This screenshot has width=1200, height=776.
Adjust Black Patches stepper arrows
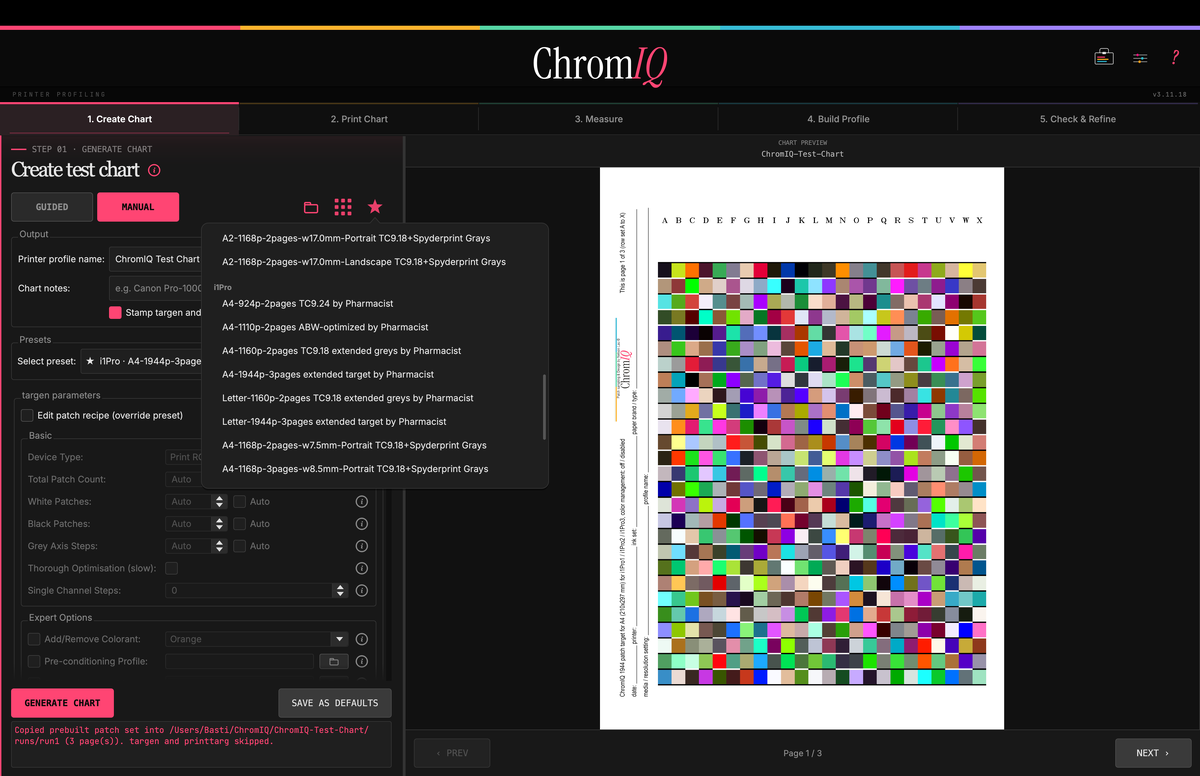219,524
